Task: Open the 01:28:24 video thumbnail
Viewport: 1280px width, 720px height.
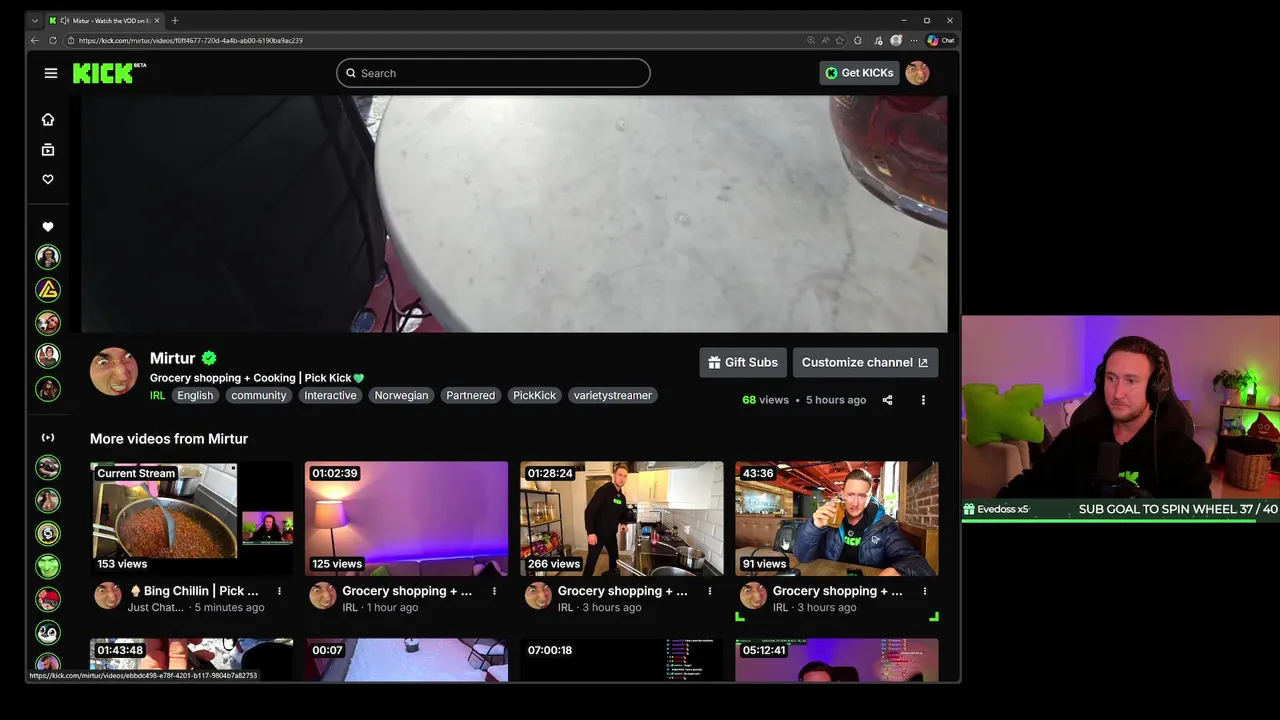Action: click(621, 518)
